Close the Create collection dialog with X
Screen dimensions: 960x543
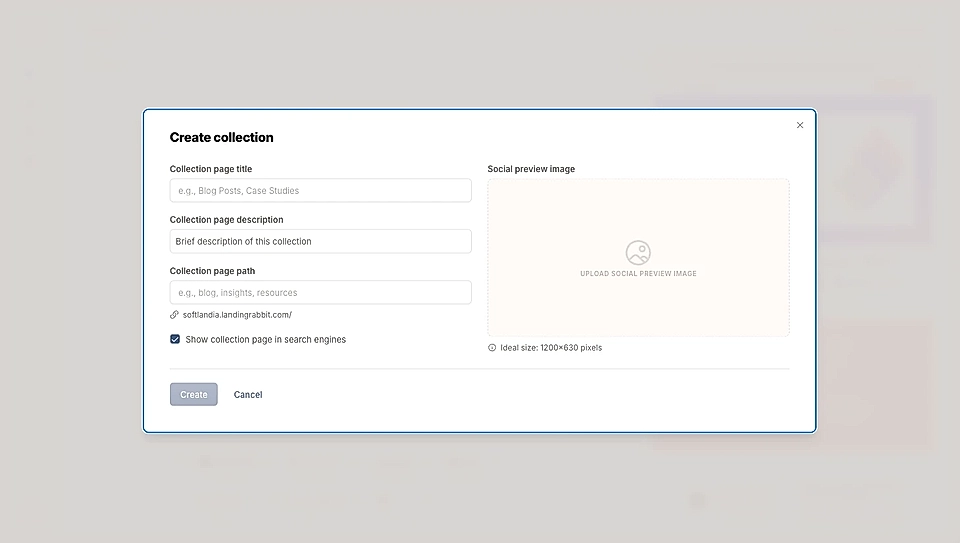pyautogui.click(x=800, y=125)
